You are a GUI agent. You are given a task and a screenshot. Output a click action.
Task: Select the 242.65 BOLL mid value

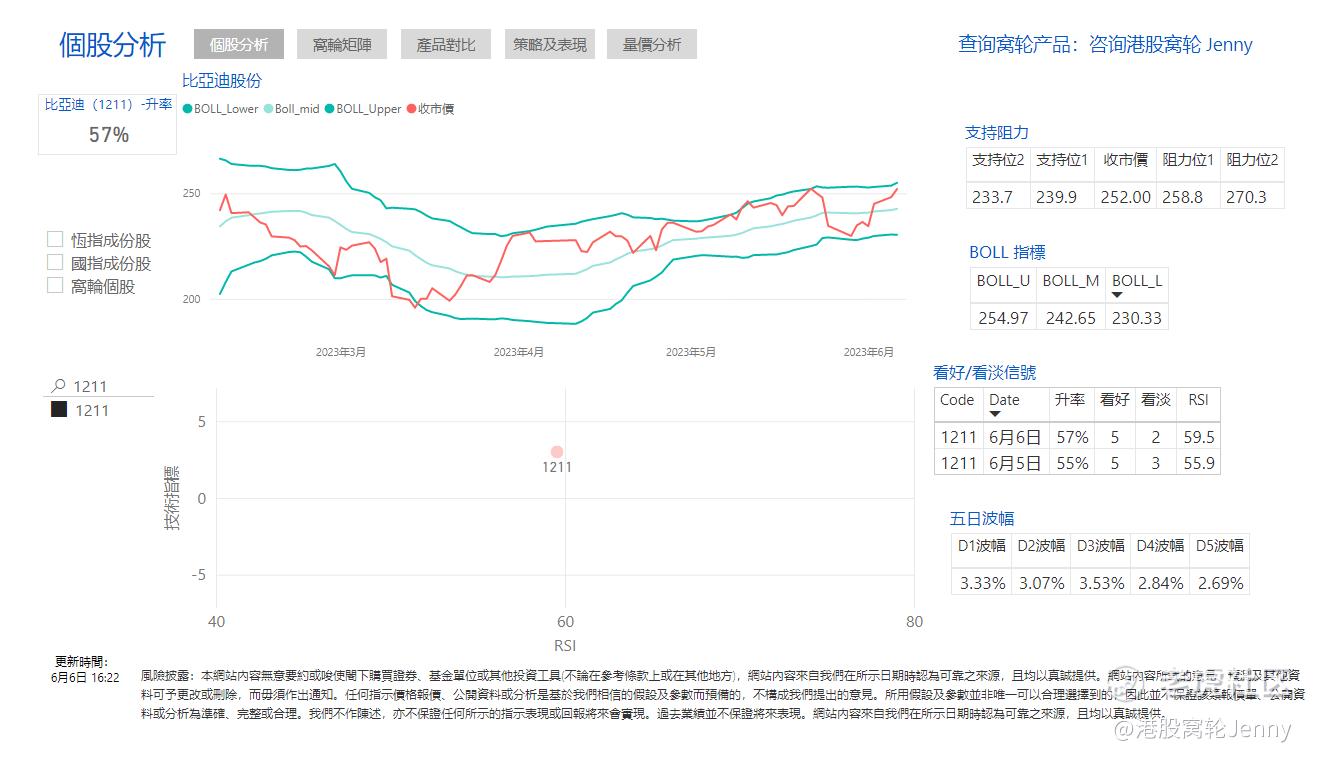[x=1070, y=318]
